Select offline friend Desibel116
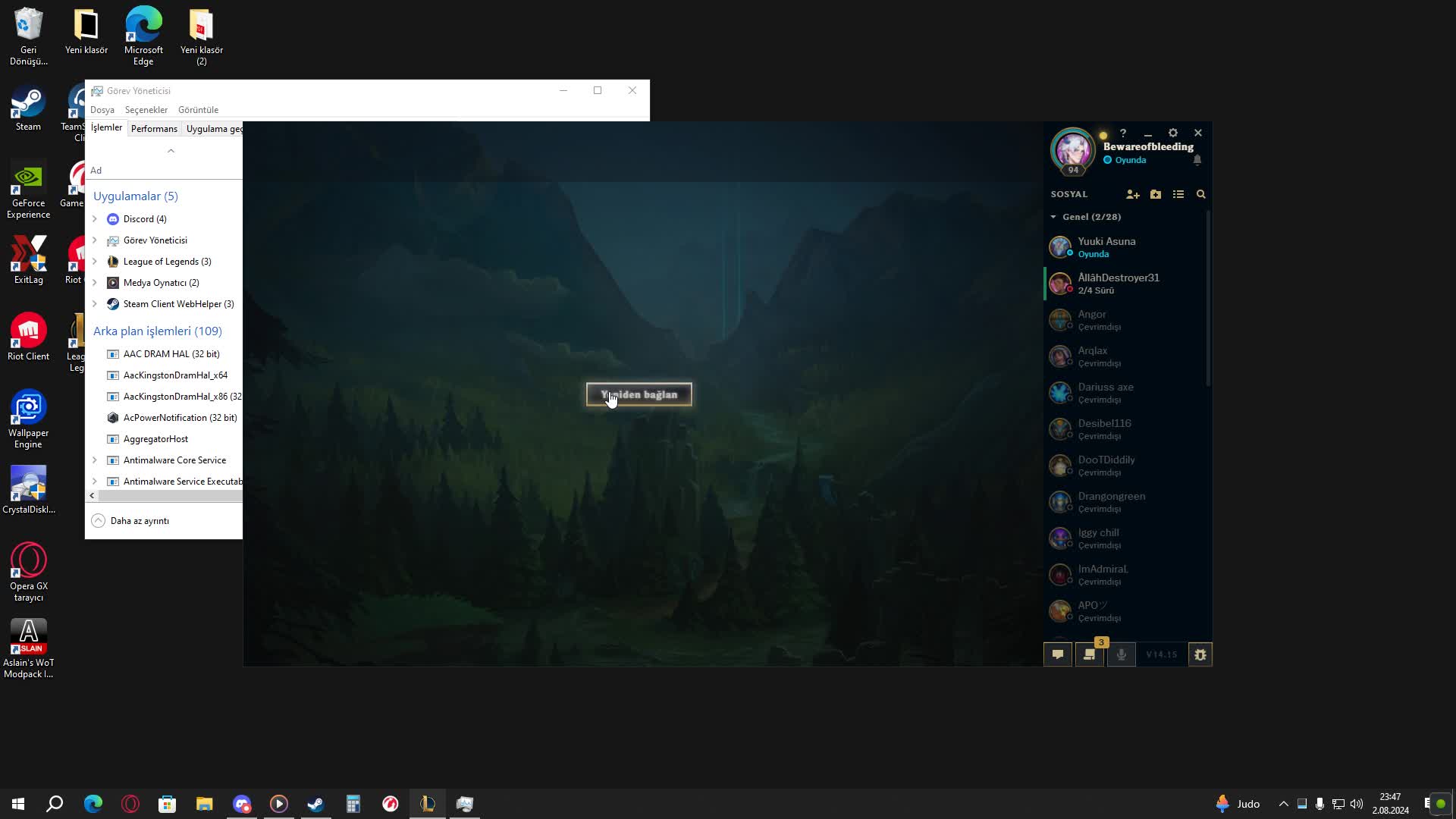The width and height of the screenshot is (1456, 819). tap(1125, 429)
